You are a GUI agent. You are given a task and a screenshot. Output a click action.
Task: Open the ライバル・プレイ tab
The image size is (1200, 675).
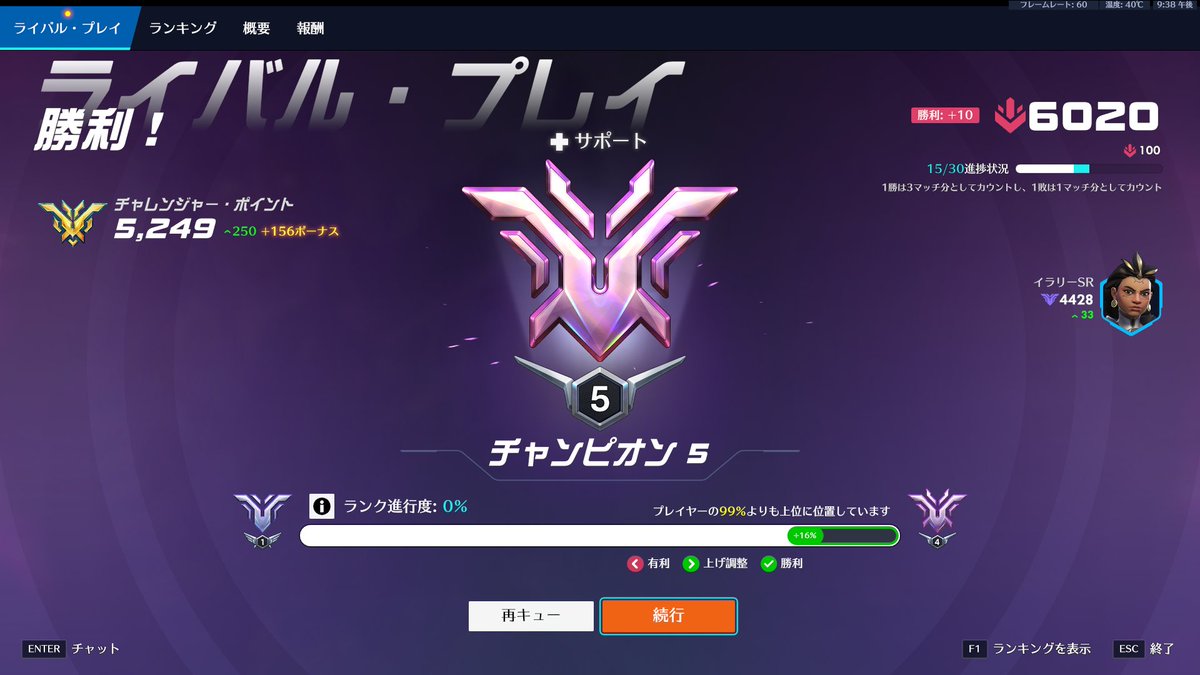(x=67, y=28)
